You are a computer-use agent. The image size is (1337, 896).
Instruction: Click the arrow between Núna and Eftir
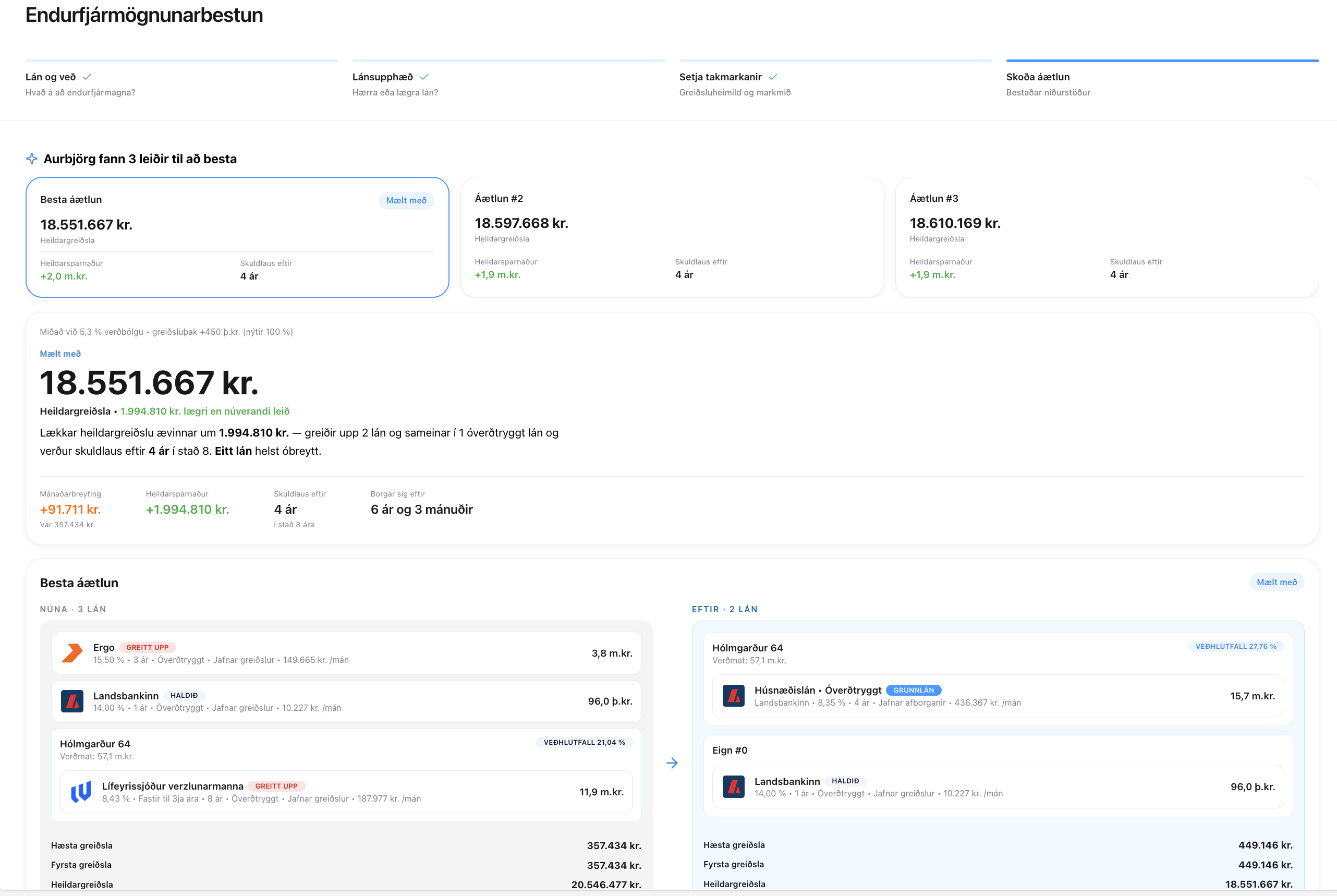pyautogui.click(x=673, y=763)
